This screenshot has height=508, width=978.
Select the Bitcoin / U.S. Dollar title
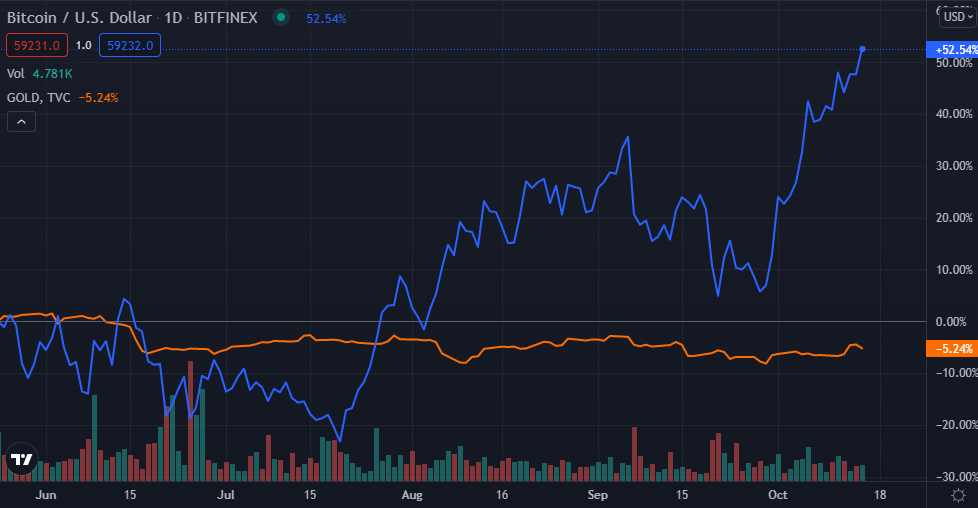(x=79, y=17)
